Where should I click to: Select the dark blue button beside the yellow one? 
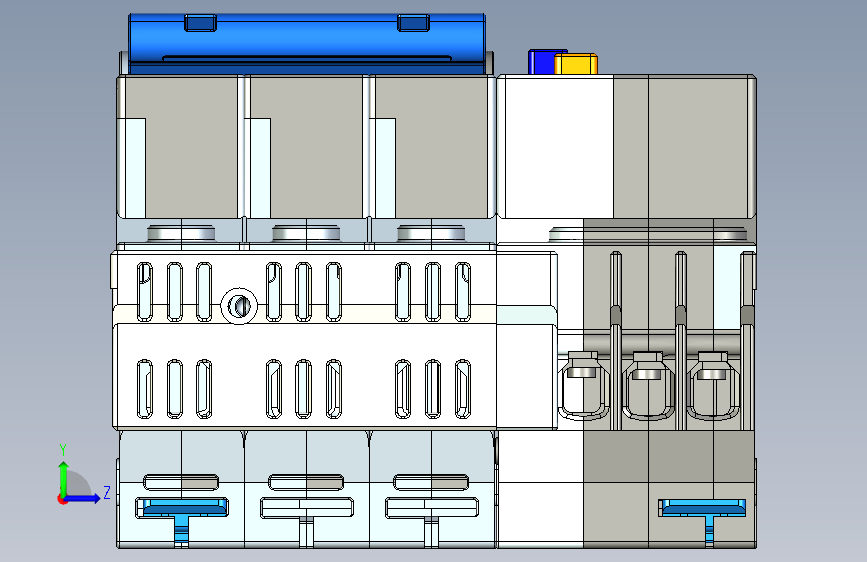tap(541, 61)
